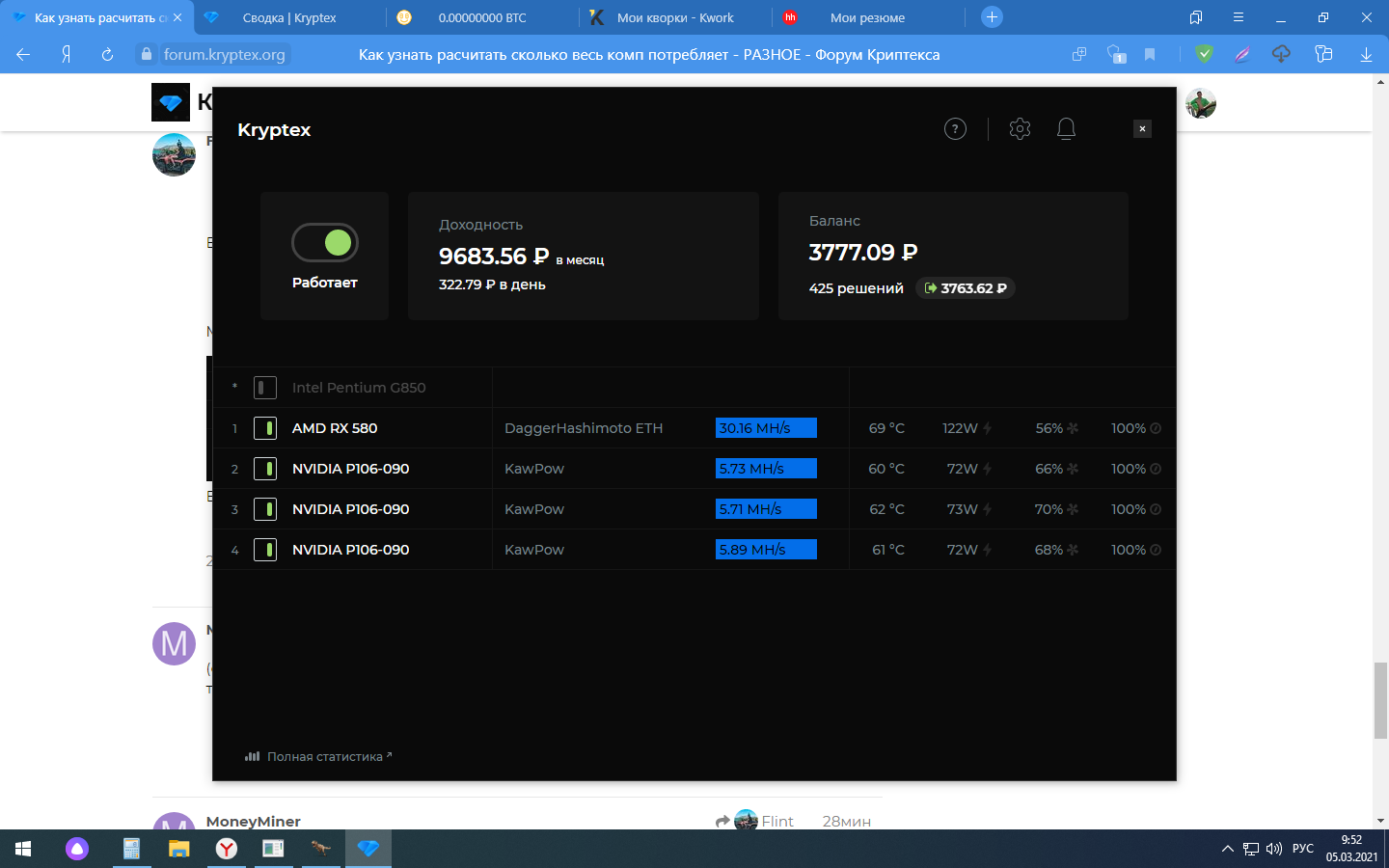Go back with the browser arrow
The height and width of the screenshot is (868, 1389).
[x=23, y=55]
